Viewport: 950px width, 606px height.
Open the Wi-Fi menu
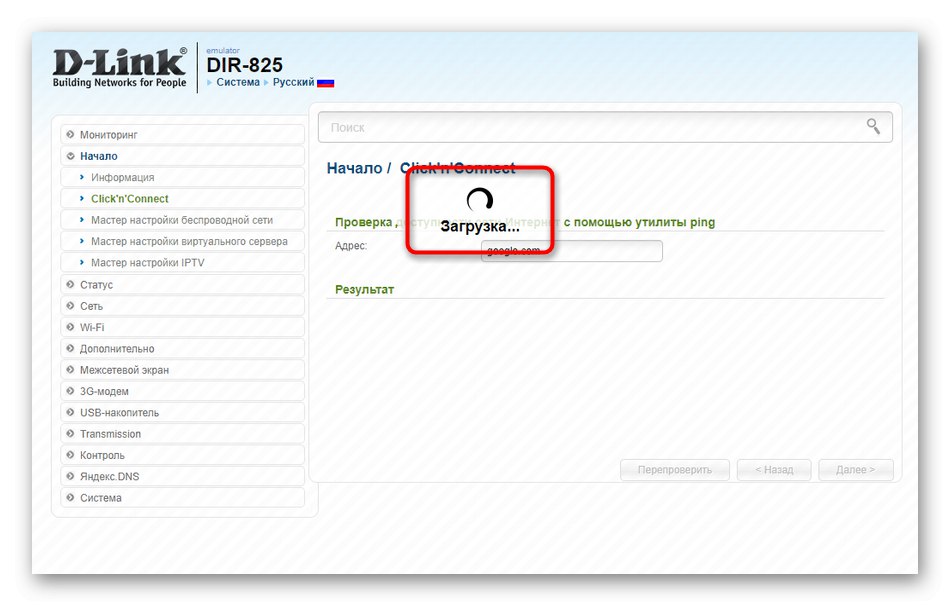coord(182,327)
